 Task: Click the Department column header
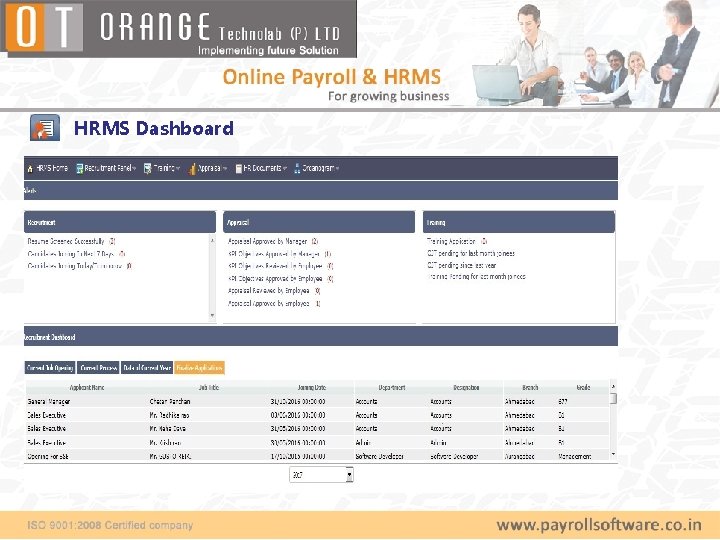[x=392, y=388]
